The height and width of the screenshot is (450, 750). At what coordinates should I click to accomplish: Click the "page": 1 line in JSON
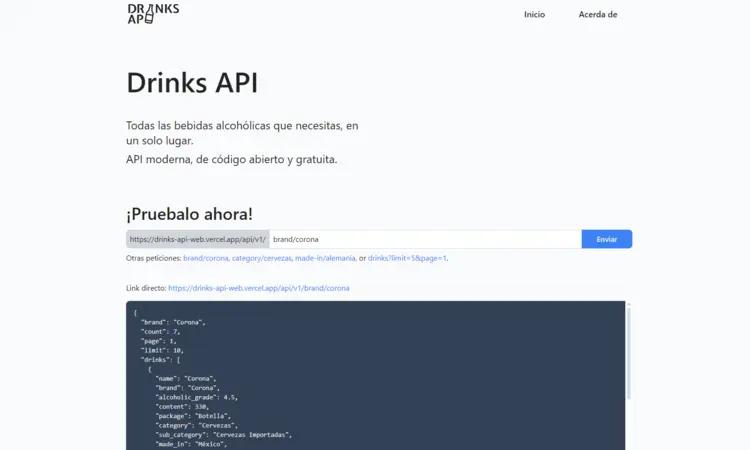click(158, 341)
